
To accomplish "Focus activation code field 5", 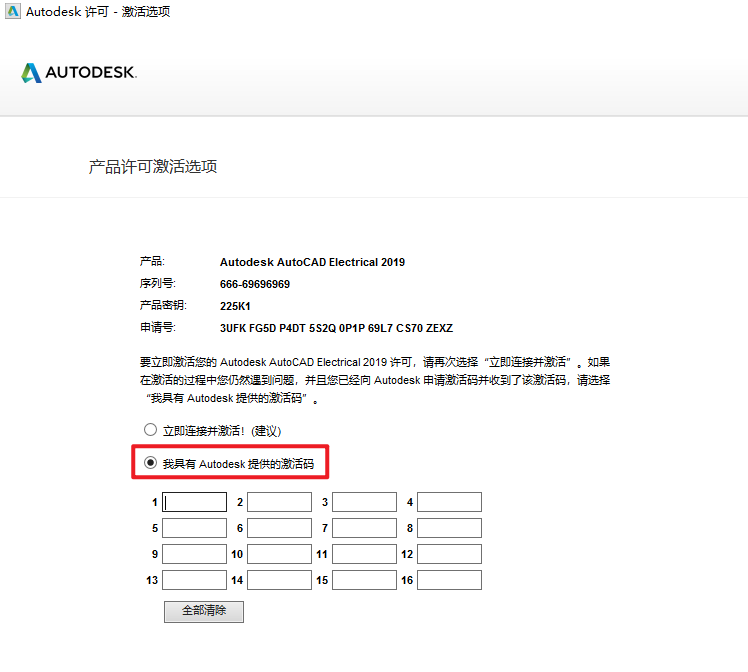I will [x=194, y=528].
